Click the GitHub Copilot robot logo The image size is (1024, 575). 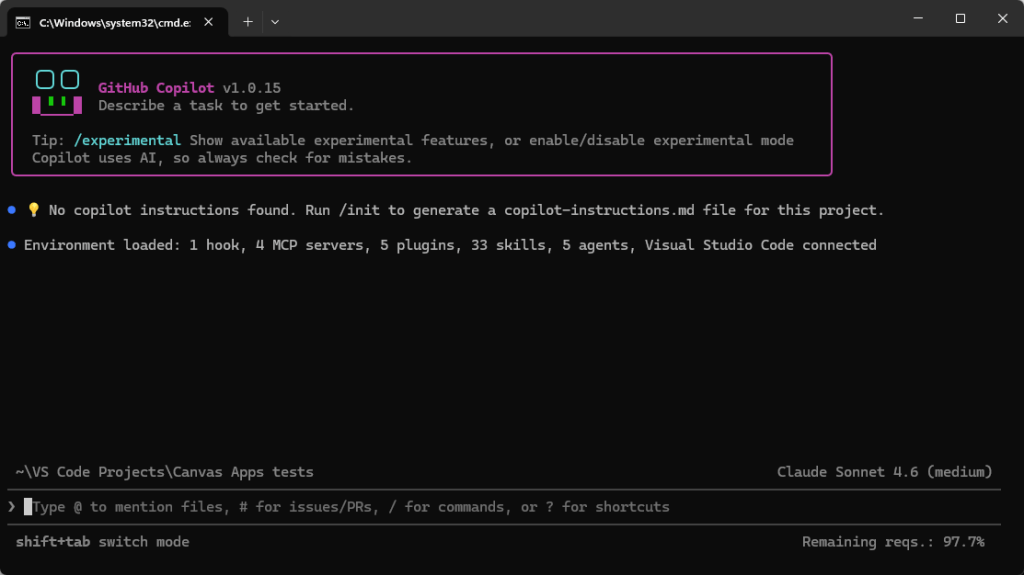pos(57,92)
